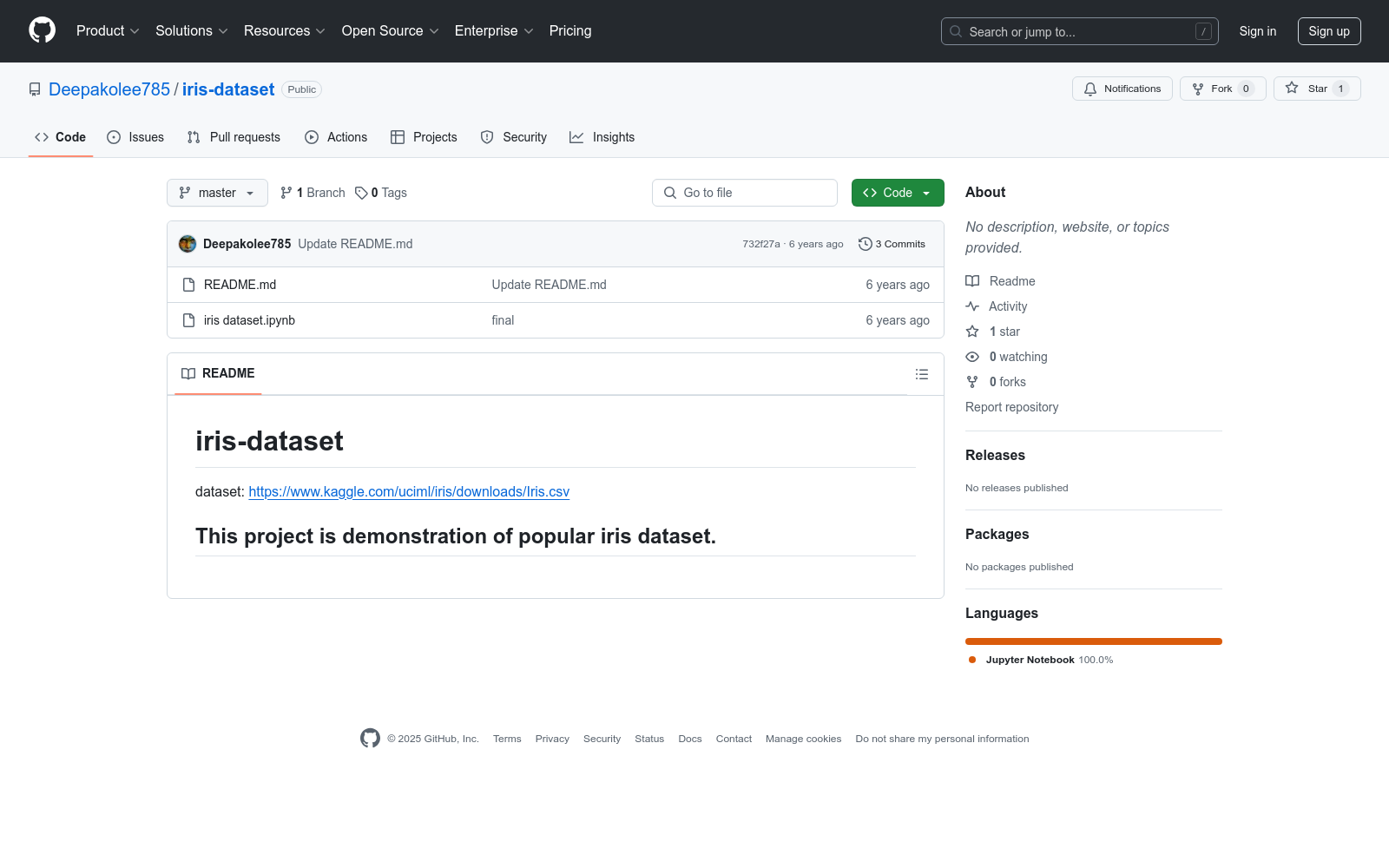
Task: Click the iris dataset.ipynb file icon
Action: click(188, 320)
